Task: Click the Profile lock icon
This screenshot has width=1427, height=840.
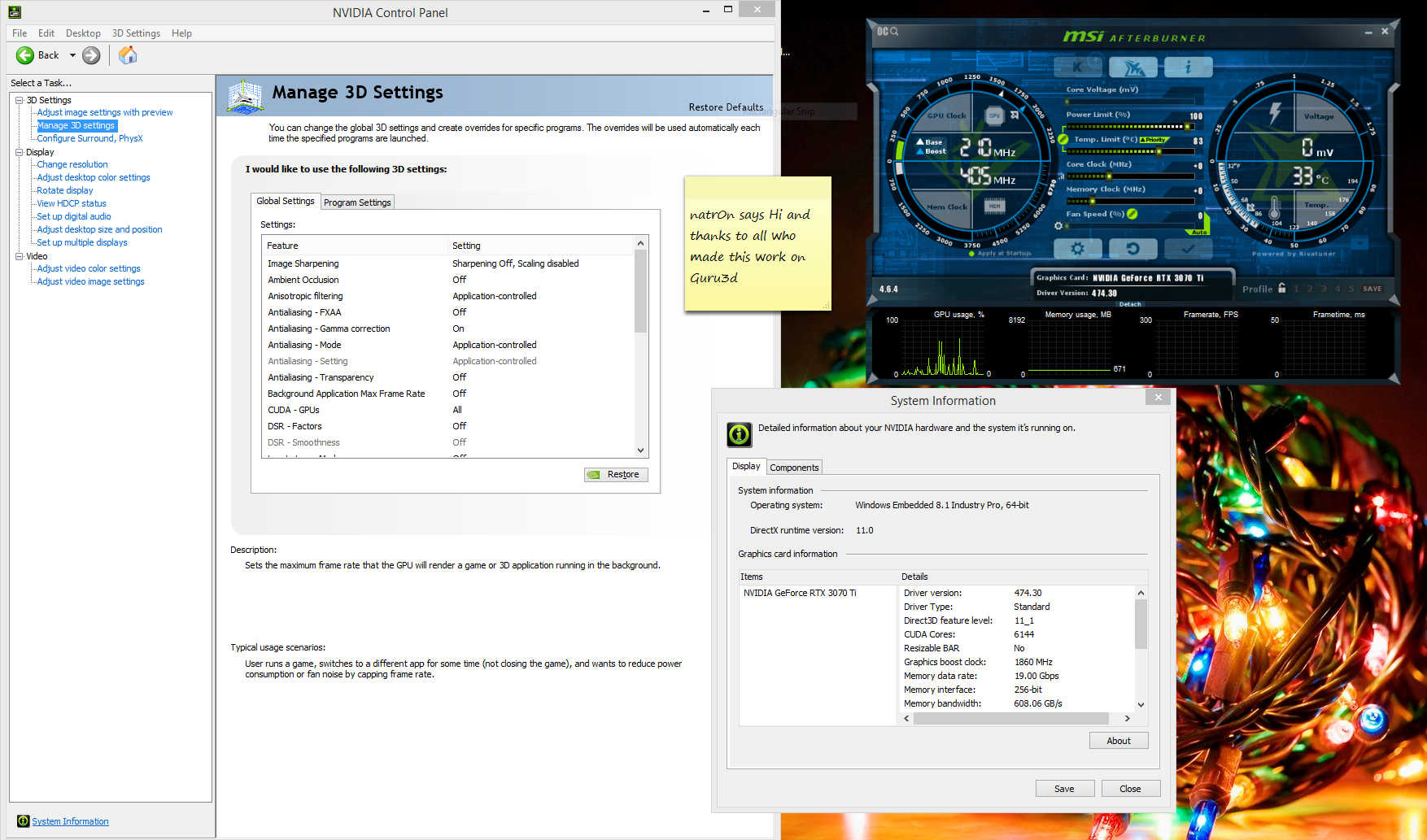Action: [x=1282, y=288]
